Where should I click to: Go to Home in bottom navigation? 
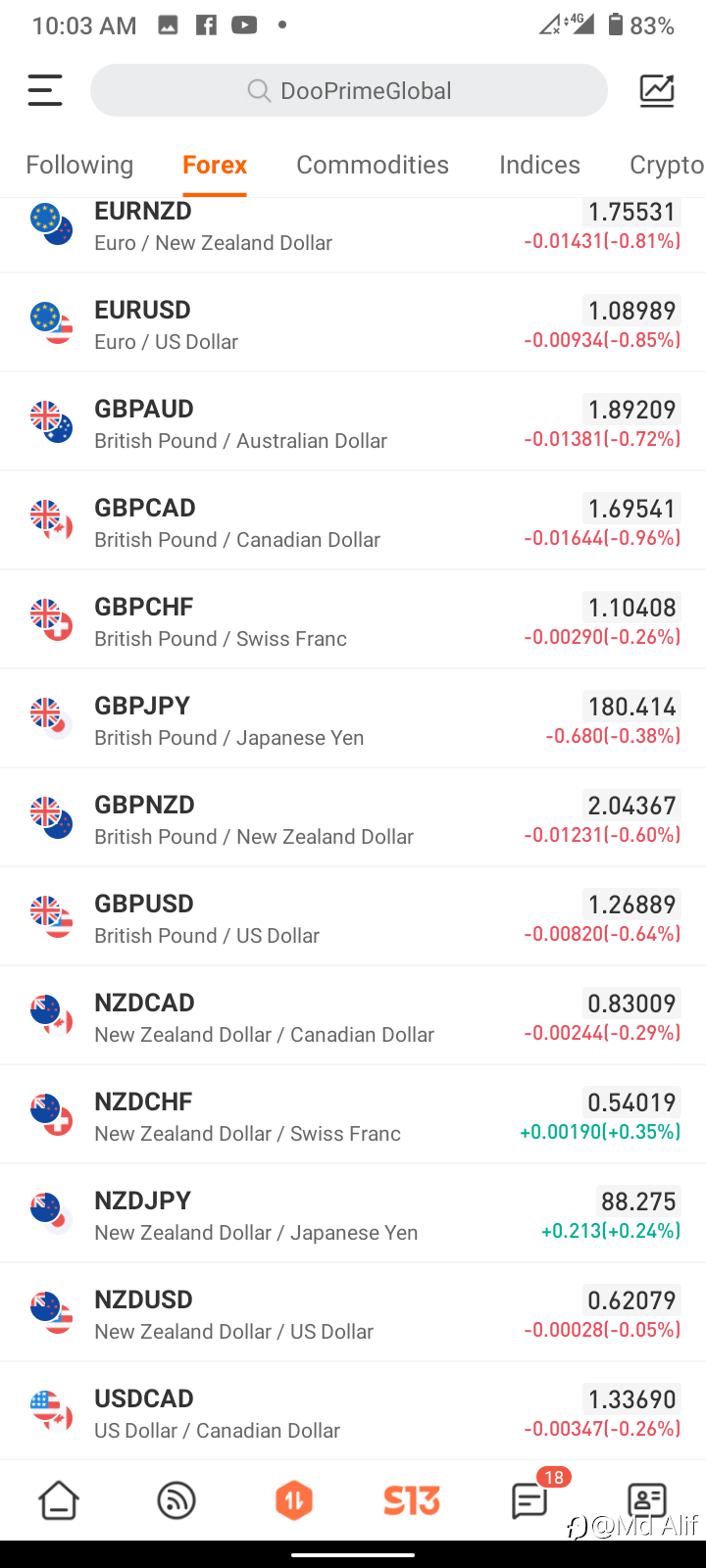coord(59,1500)
